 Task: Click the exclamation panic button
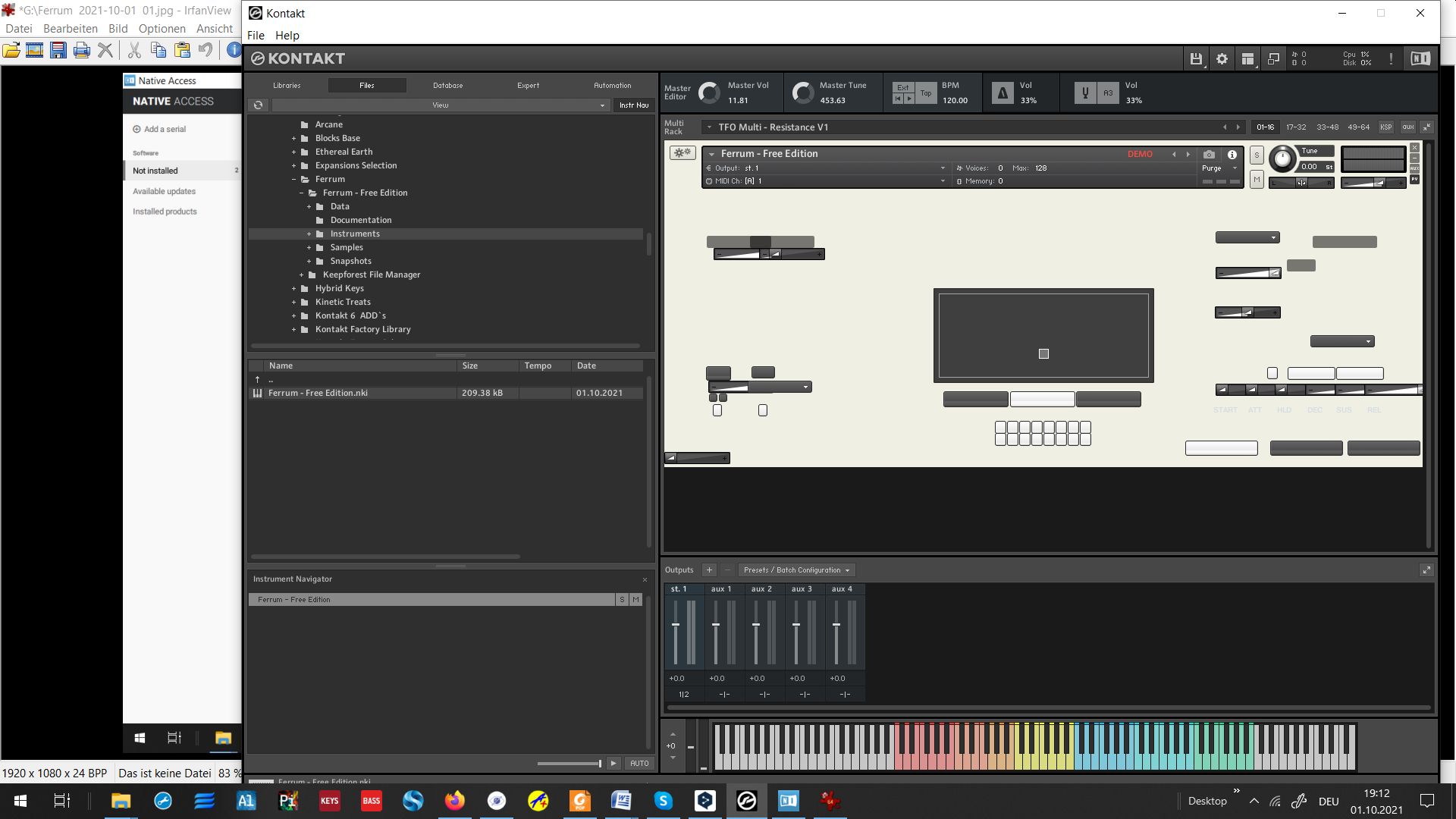pos(1391,59)
